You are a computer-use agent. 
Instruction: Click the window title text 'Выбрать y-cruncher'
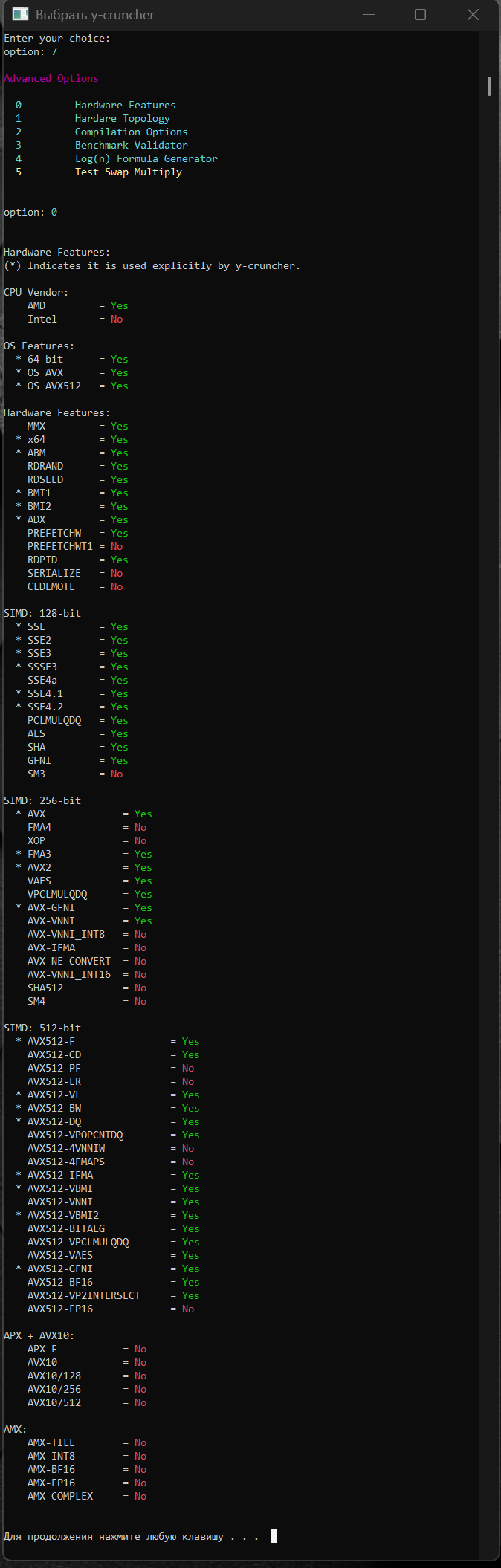(x=95, y=15)
